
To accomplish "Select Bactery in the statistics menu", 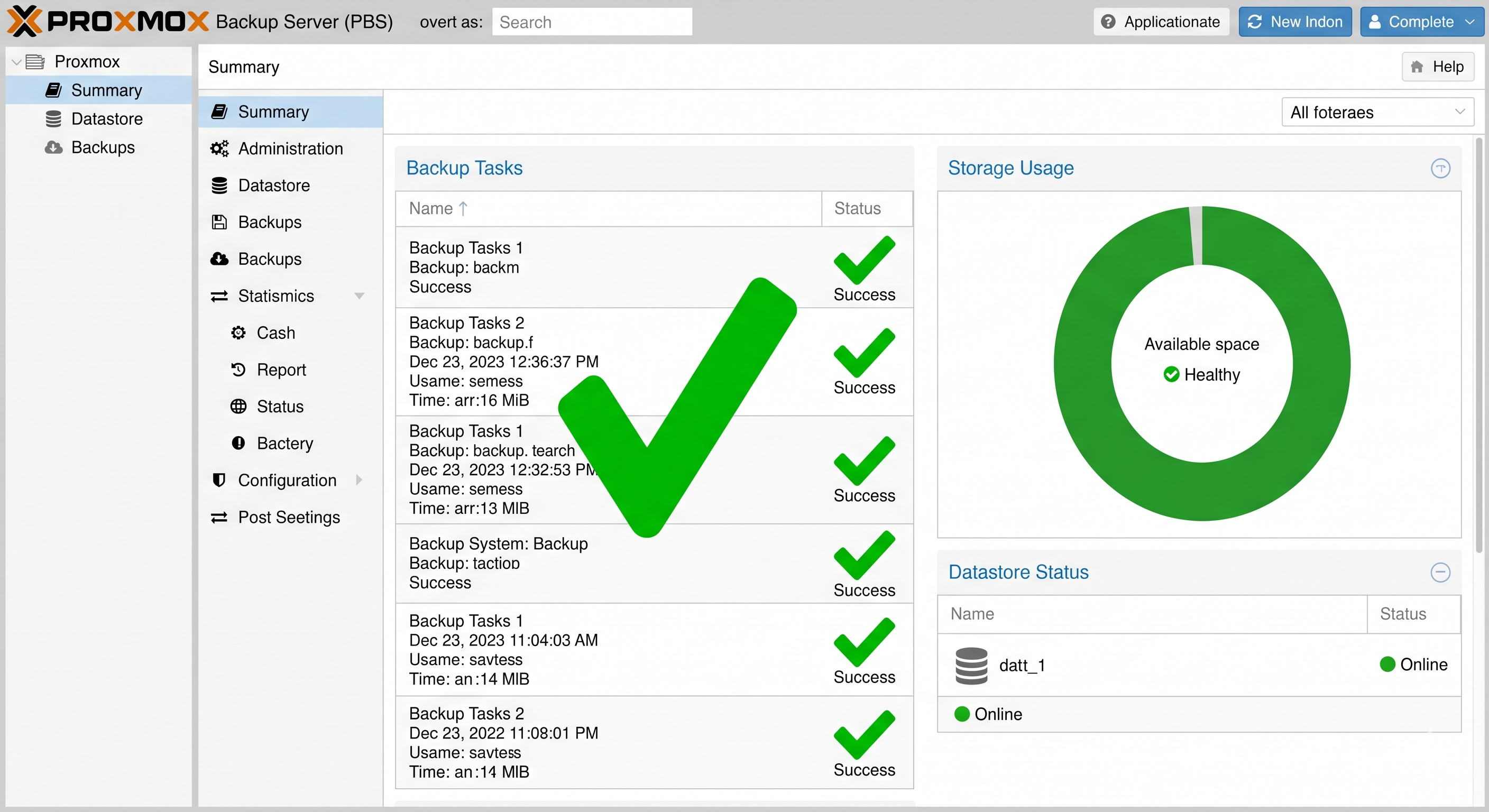I will 286,444.
